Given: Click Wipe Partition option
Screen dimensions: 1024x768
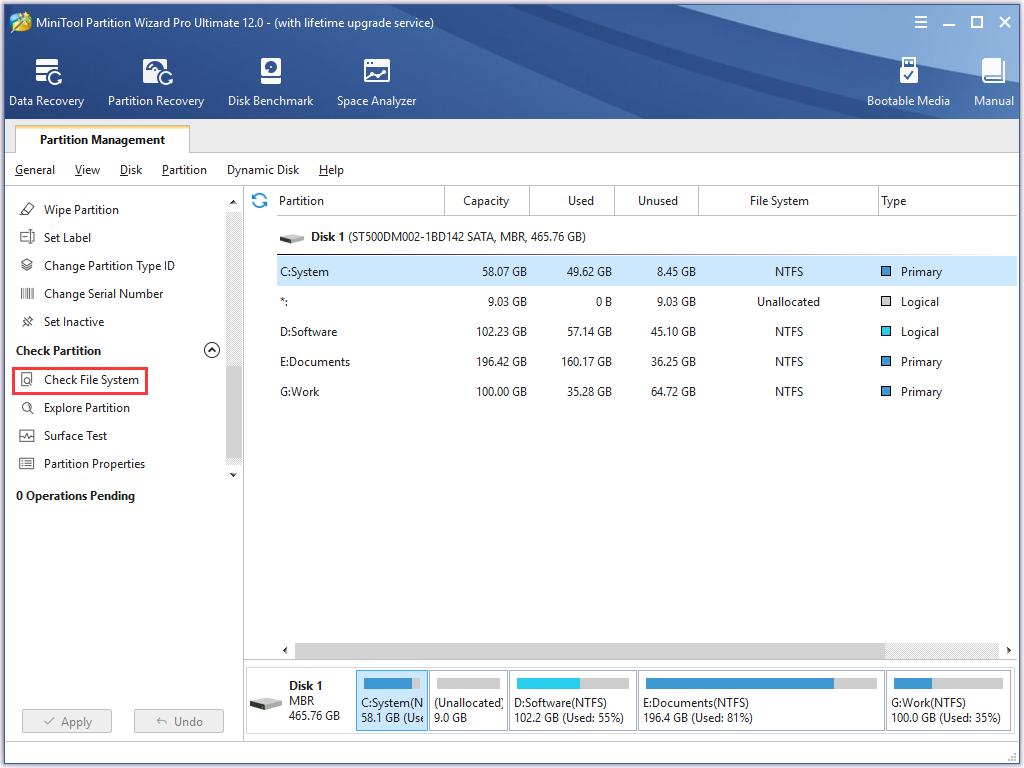Looking at the screenshot, I should (x=81, y=210).
